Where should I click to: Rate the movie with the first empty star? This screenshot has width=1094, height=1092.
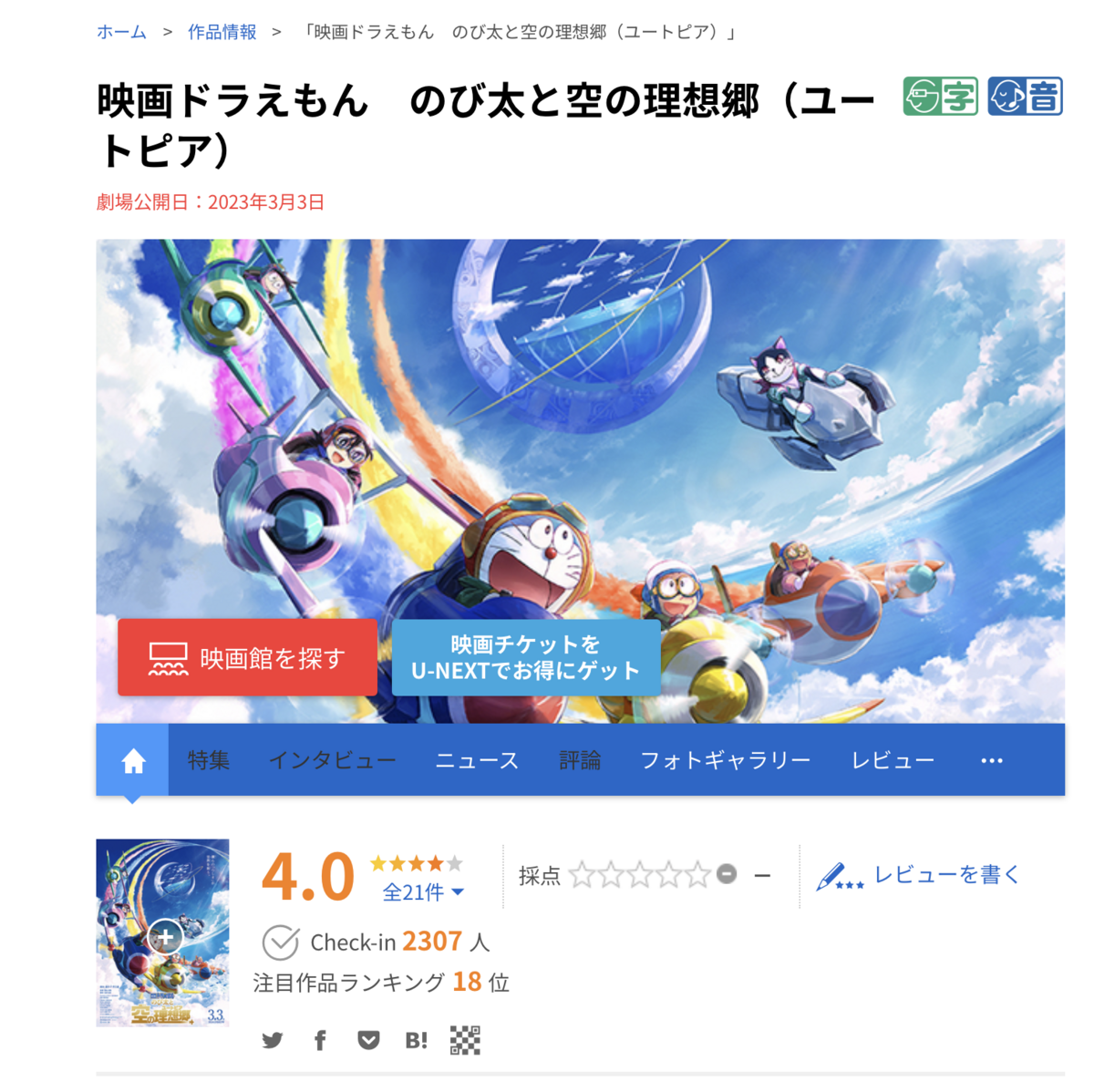point(582,876)
